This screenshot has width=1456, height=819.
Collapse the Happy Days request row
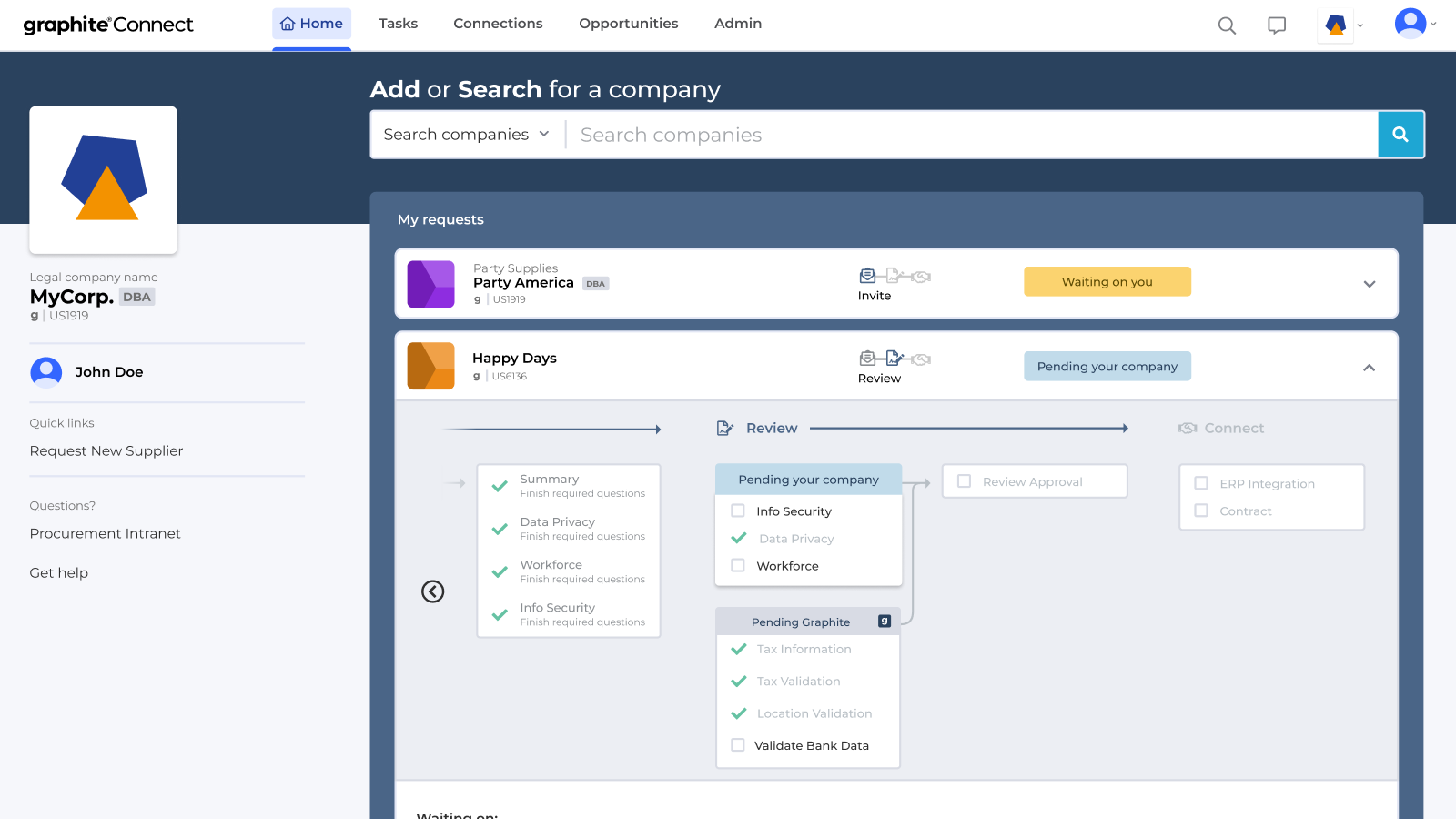[1369, 368]
